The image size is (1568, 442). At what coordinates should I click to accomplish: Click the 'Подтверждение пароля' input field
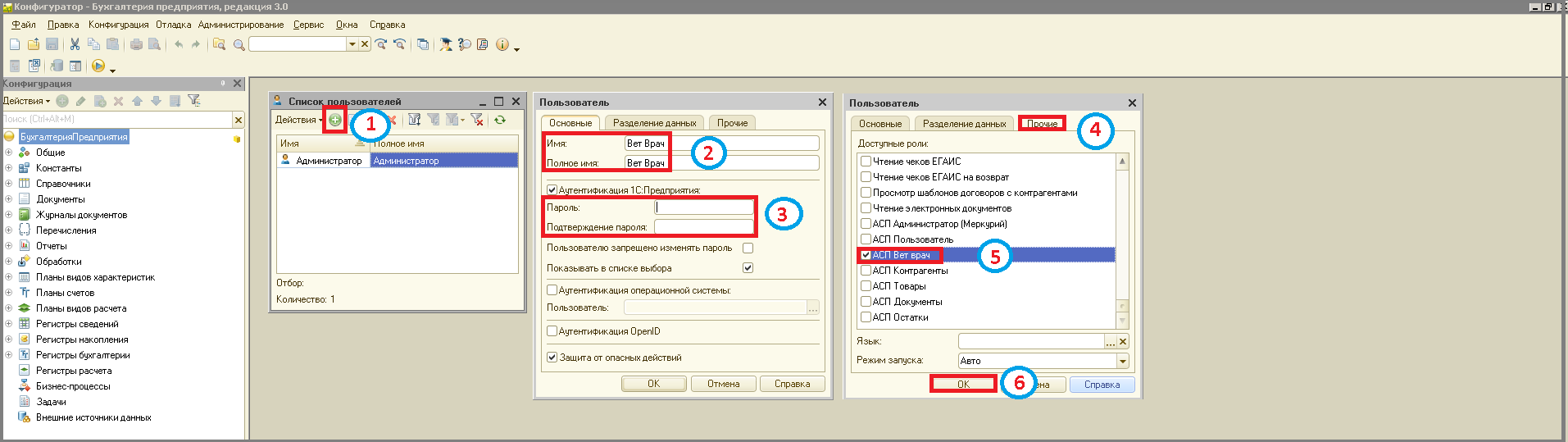(x=703, y=227)
